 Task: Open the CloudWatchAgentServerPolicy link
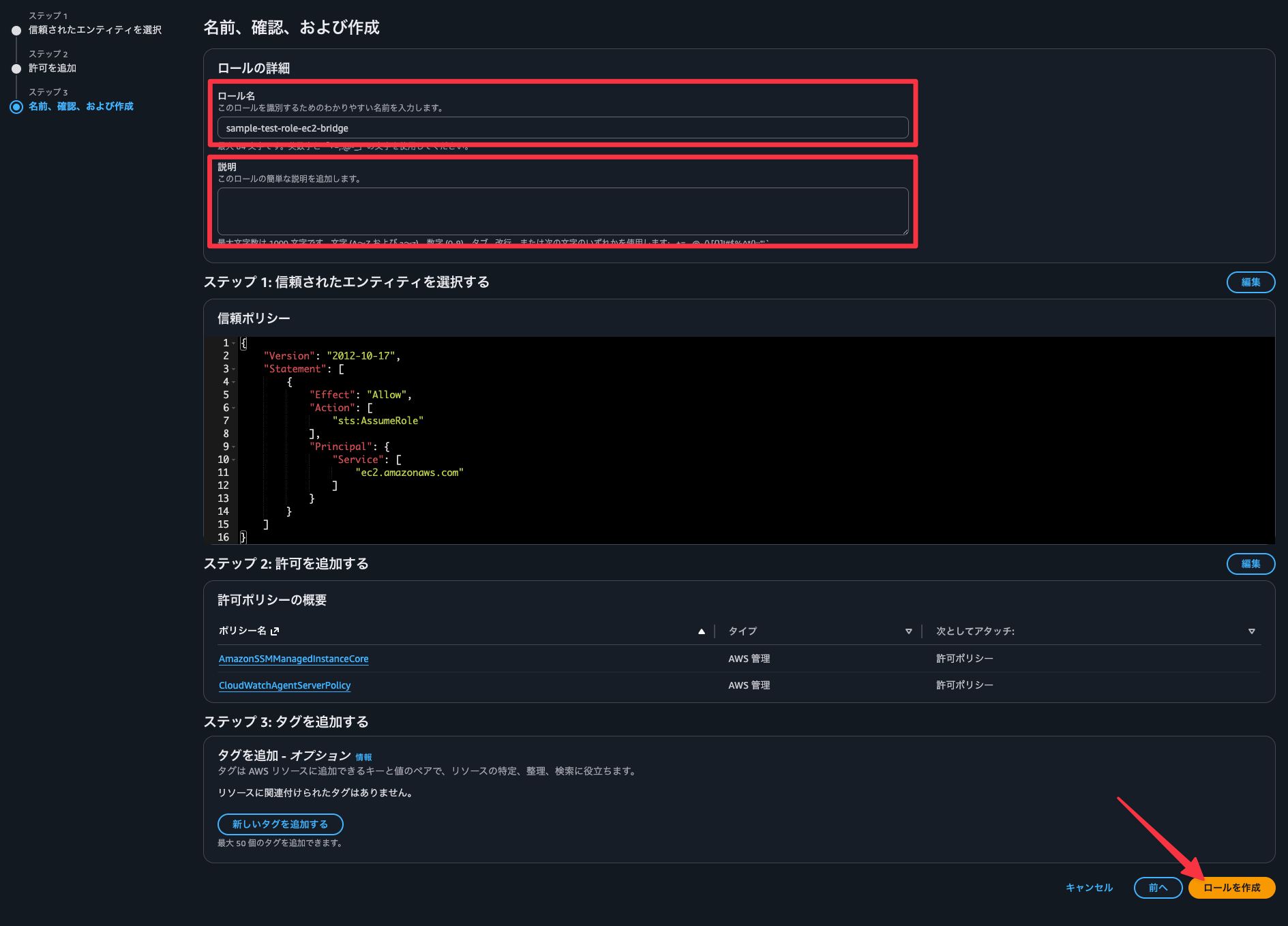(284, 685)
